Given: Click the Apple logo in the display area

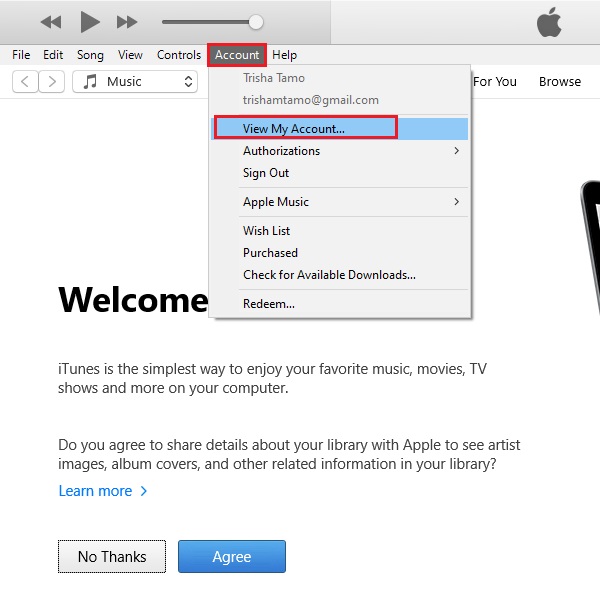Looking at the screenshot, I should 549,22.
